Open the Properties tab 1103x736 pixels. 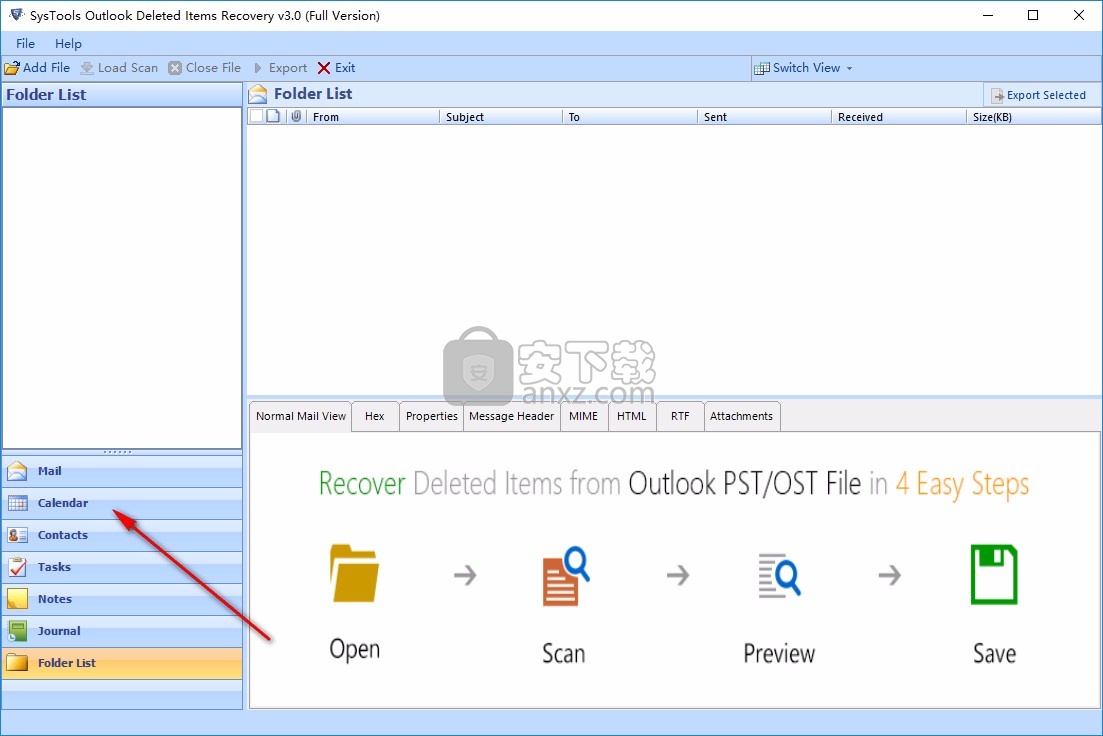tap(431, 416)
